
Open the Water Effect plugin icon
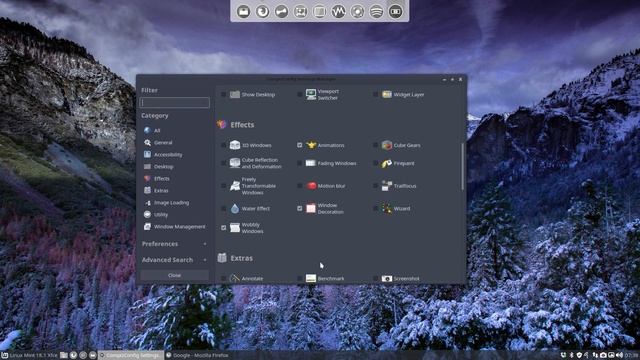(235, 209)
